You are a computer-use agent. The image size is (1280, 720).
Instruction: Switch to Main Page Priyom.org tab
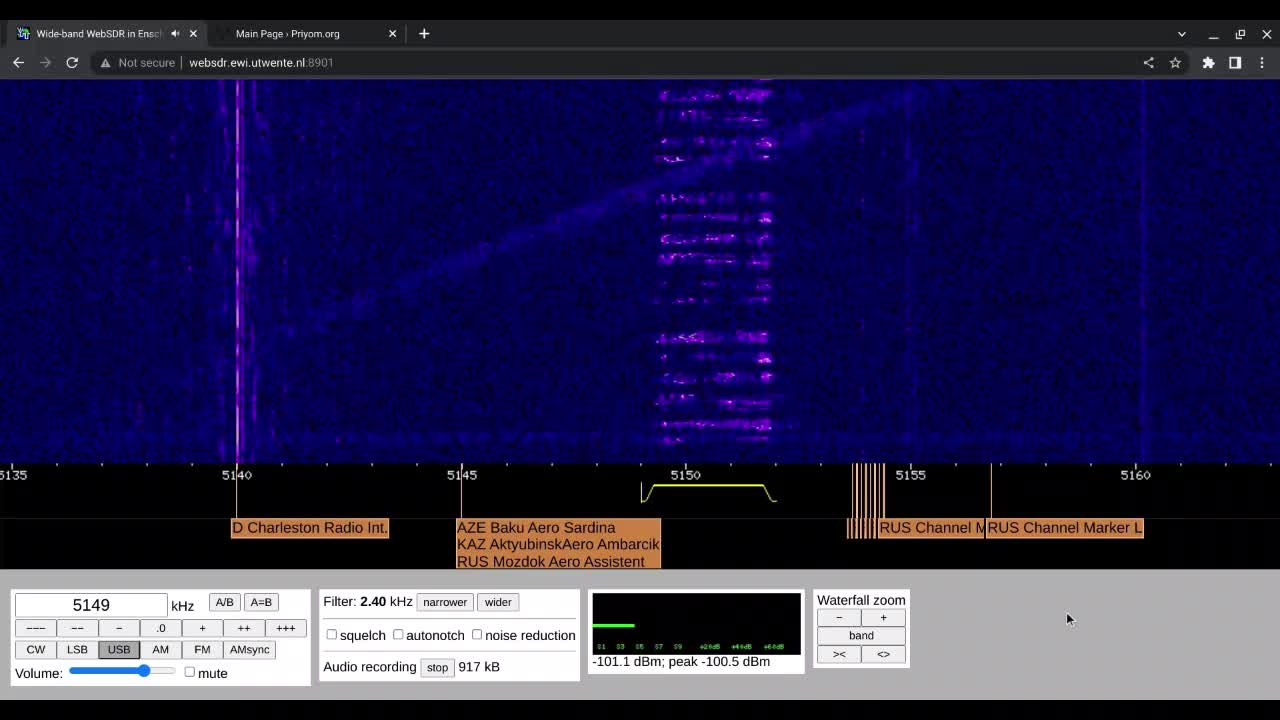tap(306, 33)
